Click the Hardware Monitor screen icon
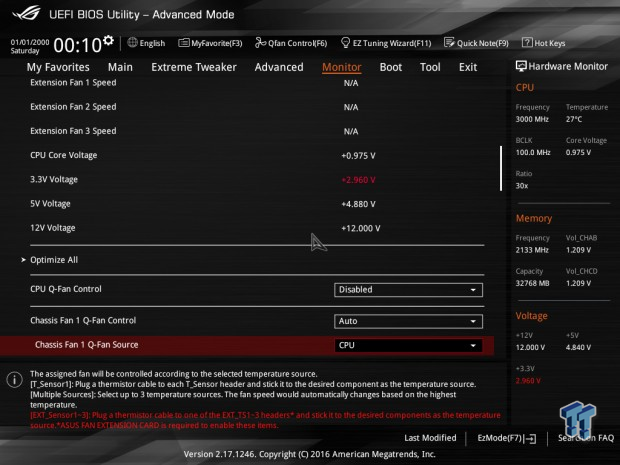Image resolution: width=620 pixels, height=465 pixels. click(521, 66)
